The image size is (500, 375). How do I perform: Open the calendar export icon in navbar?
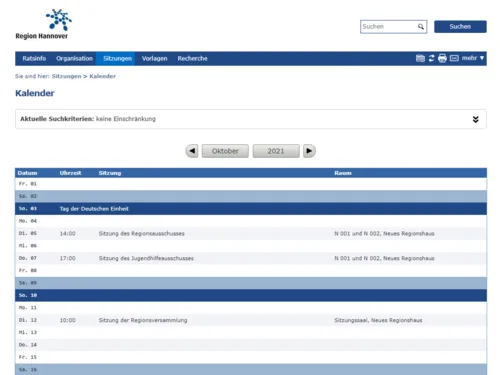pyautogui.click(x=420, y=58)
